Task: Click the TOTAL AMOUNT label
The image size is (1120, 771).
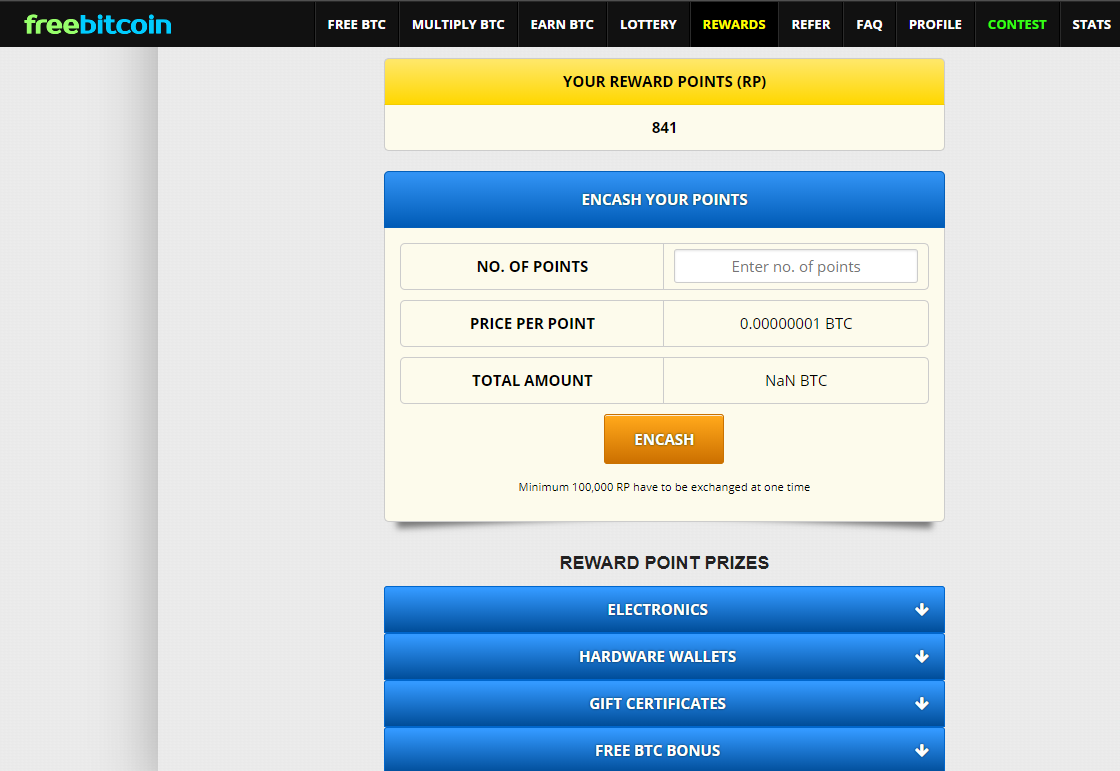Action: [x=532, y=381]
